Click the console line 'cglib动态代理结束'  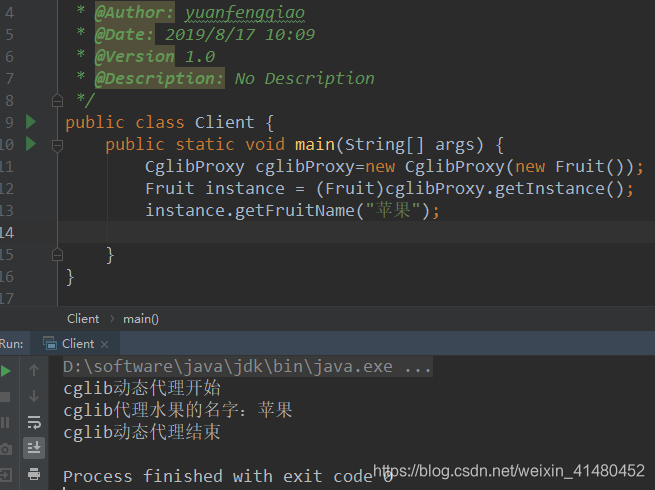[142, 432]
